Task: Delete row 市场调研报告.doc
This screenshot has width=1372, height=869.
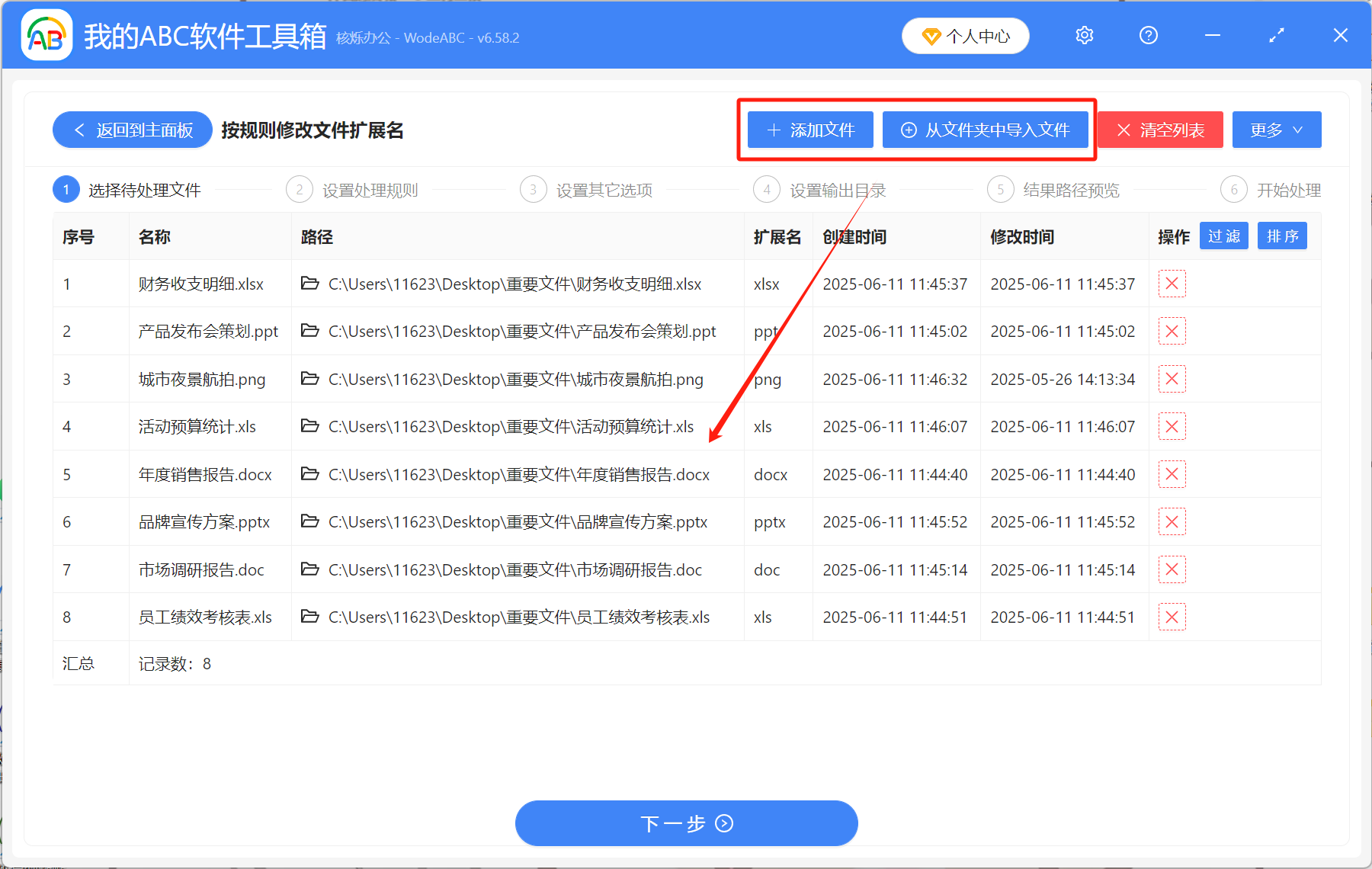Action: click(1172, 569)
